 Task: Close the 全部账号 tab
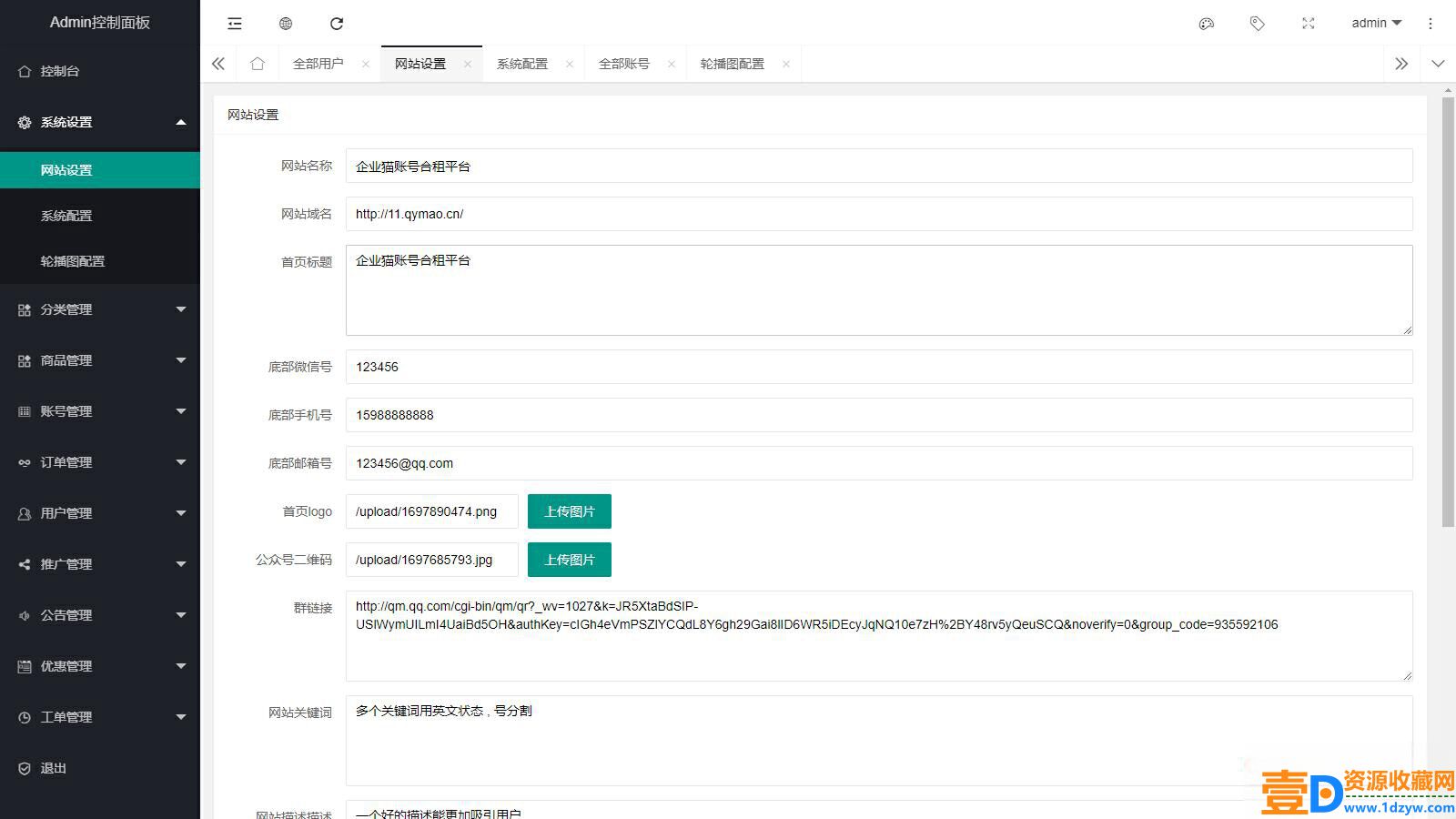tap(672, 64)
